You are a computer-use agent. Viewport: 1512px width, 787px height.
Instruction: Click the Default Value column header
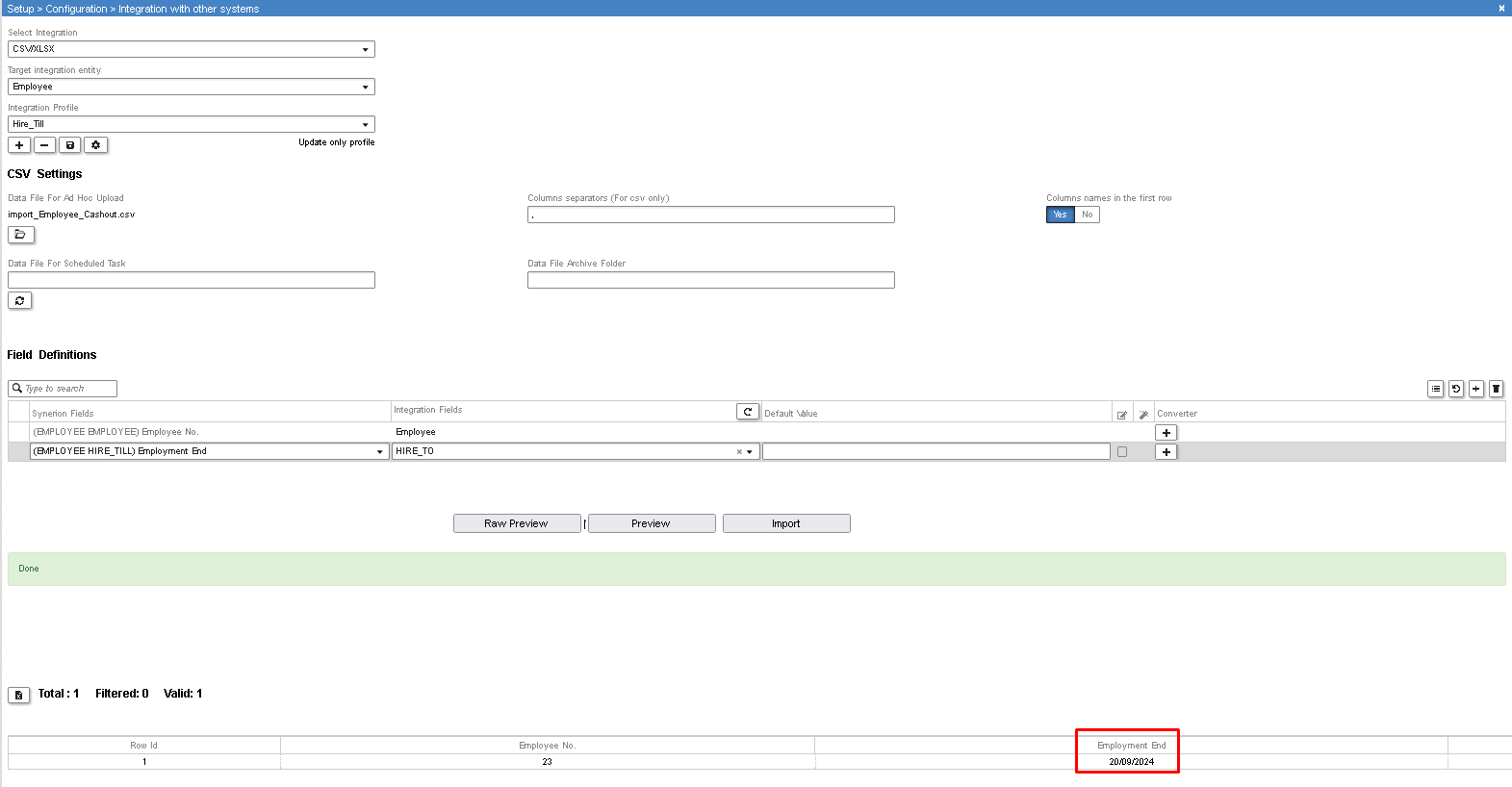coord(791,414)
